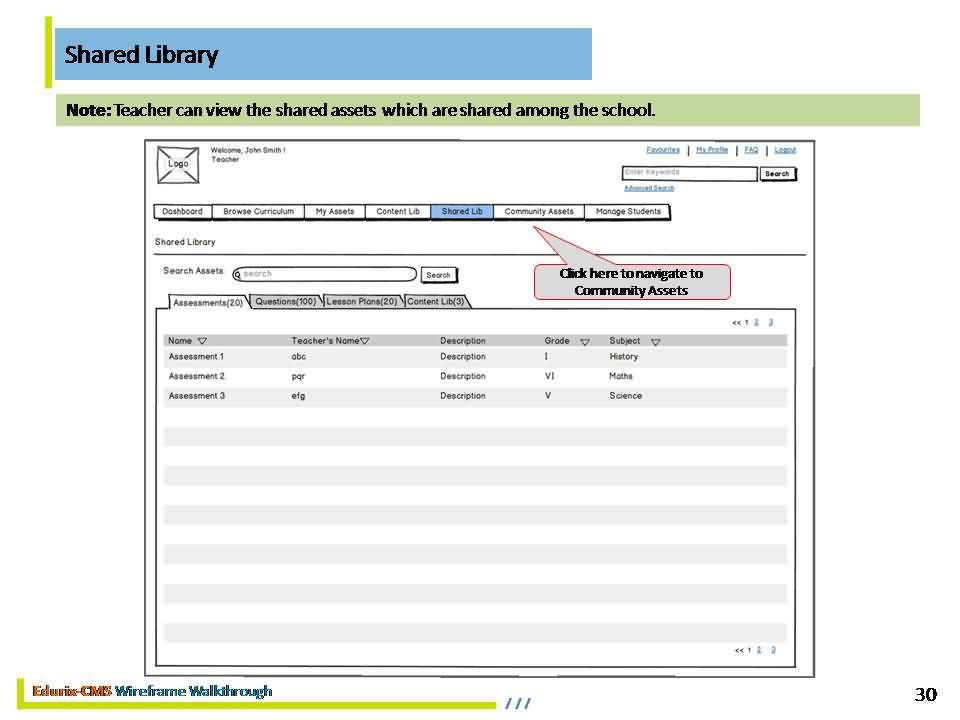The width and height of the screenshot is (960, 720).
Task: Click the magnifier icon in Search Assets field
Action: [237, 274]
